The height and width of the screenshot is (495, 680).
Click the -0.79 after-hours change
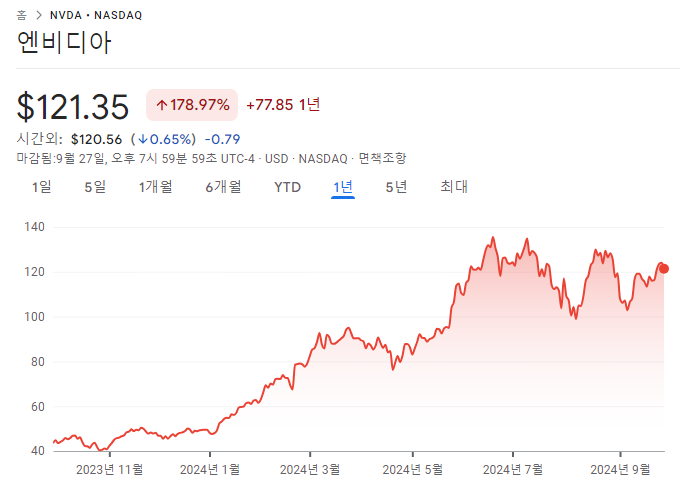click(x=222, y=139)
